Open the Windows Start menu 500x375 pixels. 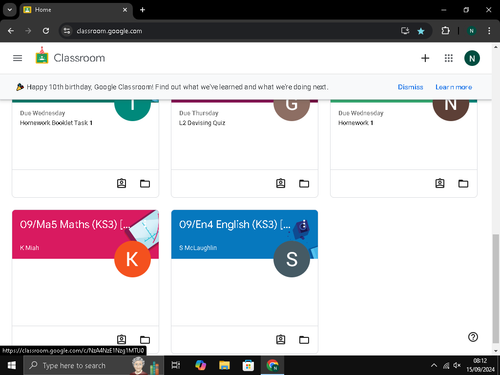tap(12, 366)
